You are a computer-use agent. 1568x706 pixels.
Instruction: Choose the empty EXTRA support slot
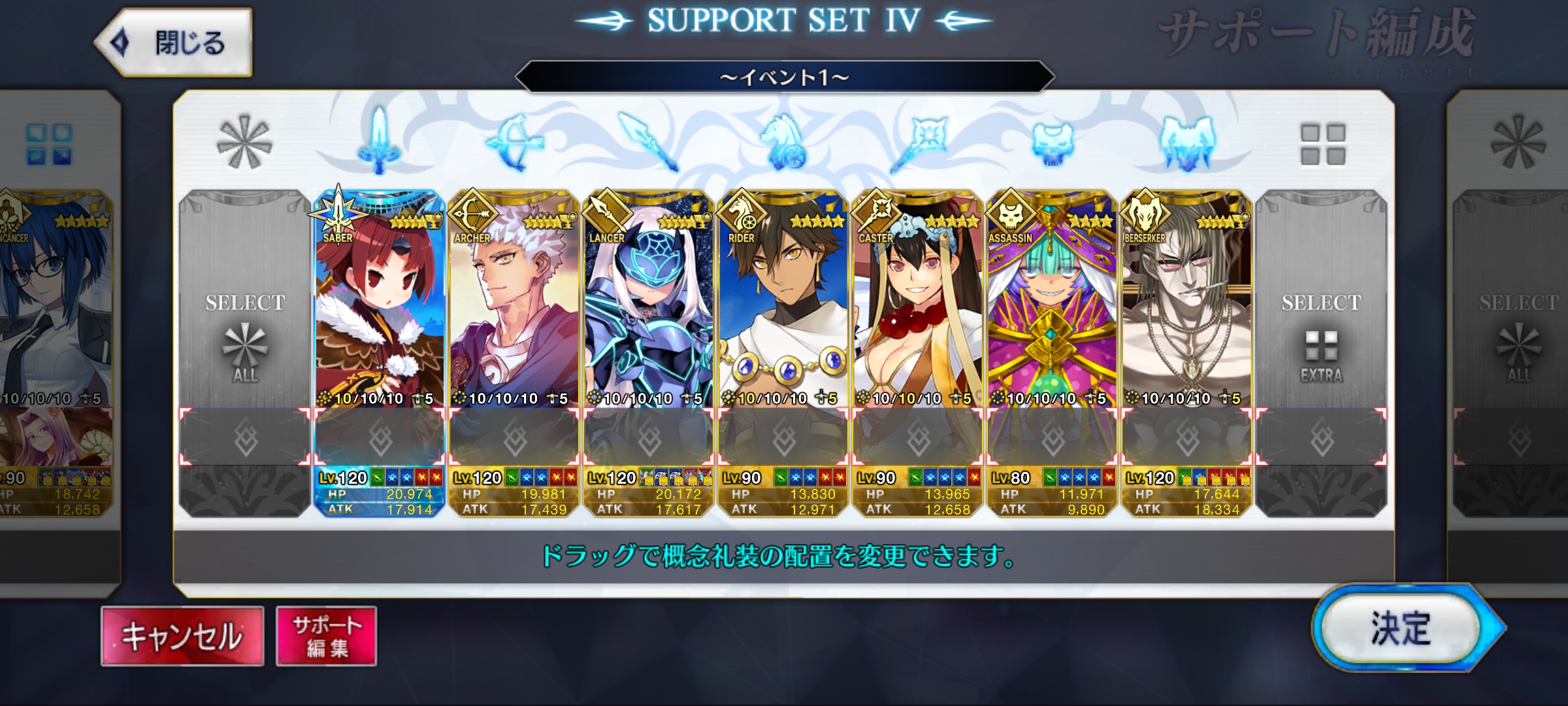coord(1321,353)
